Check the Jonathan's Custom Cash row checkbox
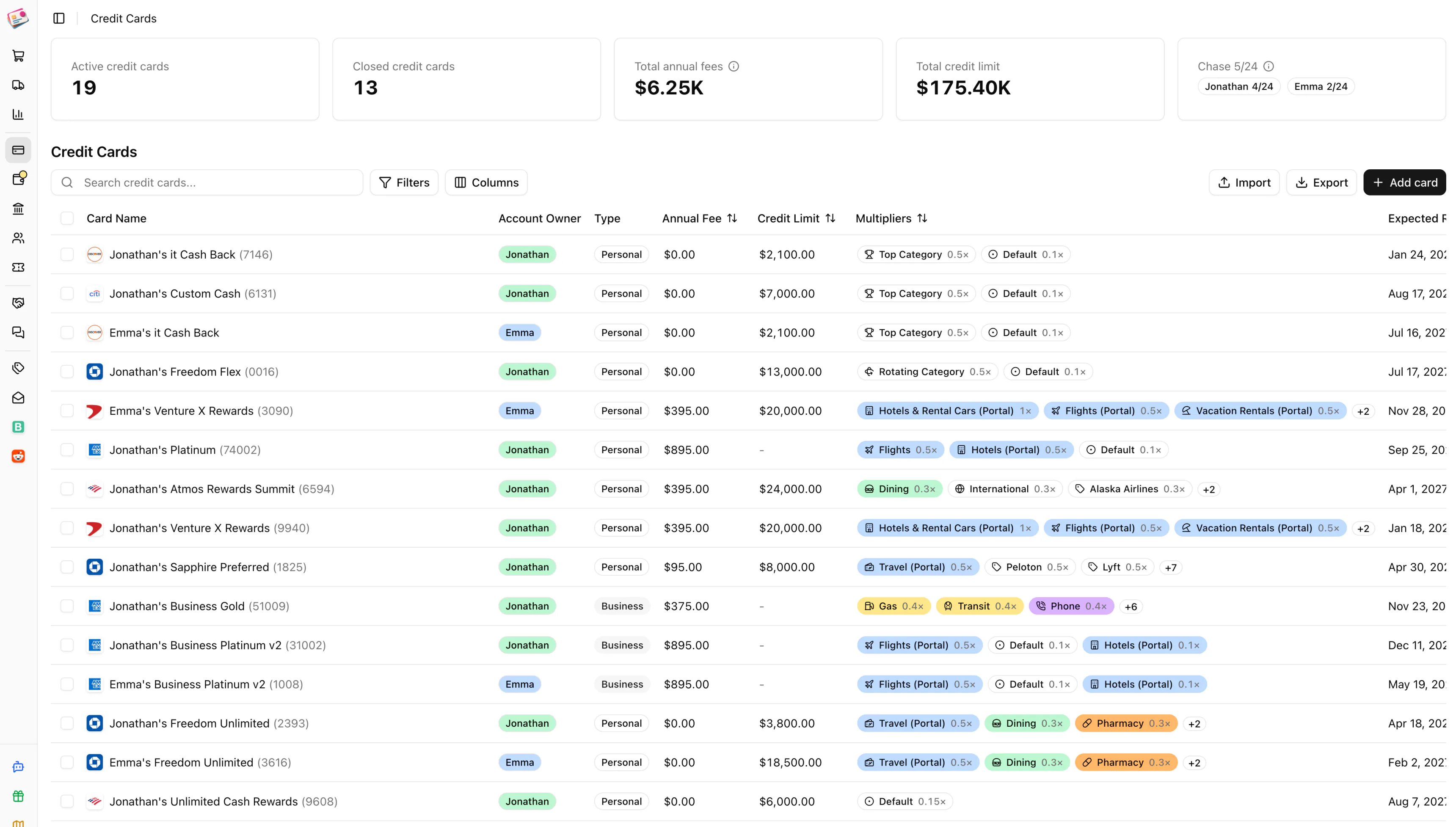Viewport: 1456px width, 827px height. (67, 294)
